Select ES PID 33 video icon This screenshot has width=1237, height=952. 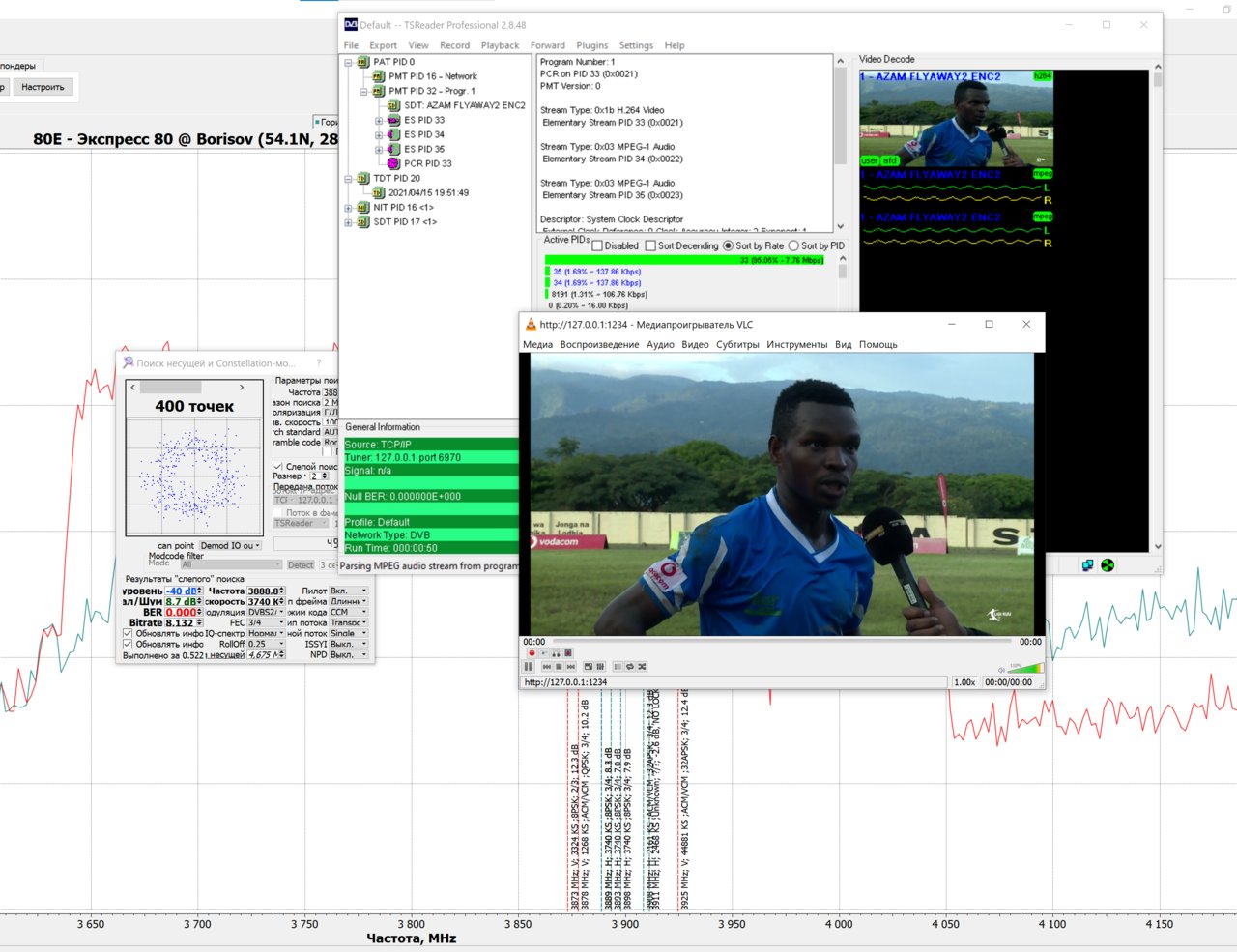point(393,120)
